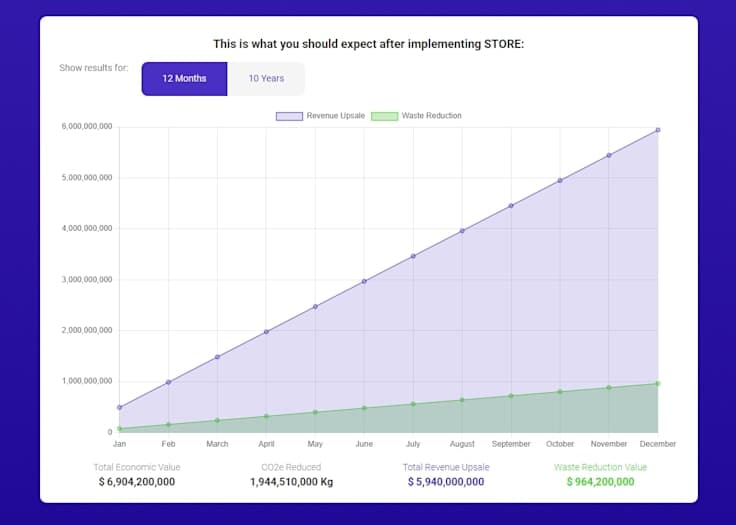736x525 pixels.
Task: Select Waste Reduction point at March
Action: coord(217,420)
